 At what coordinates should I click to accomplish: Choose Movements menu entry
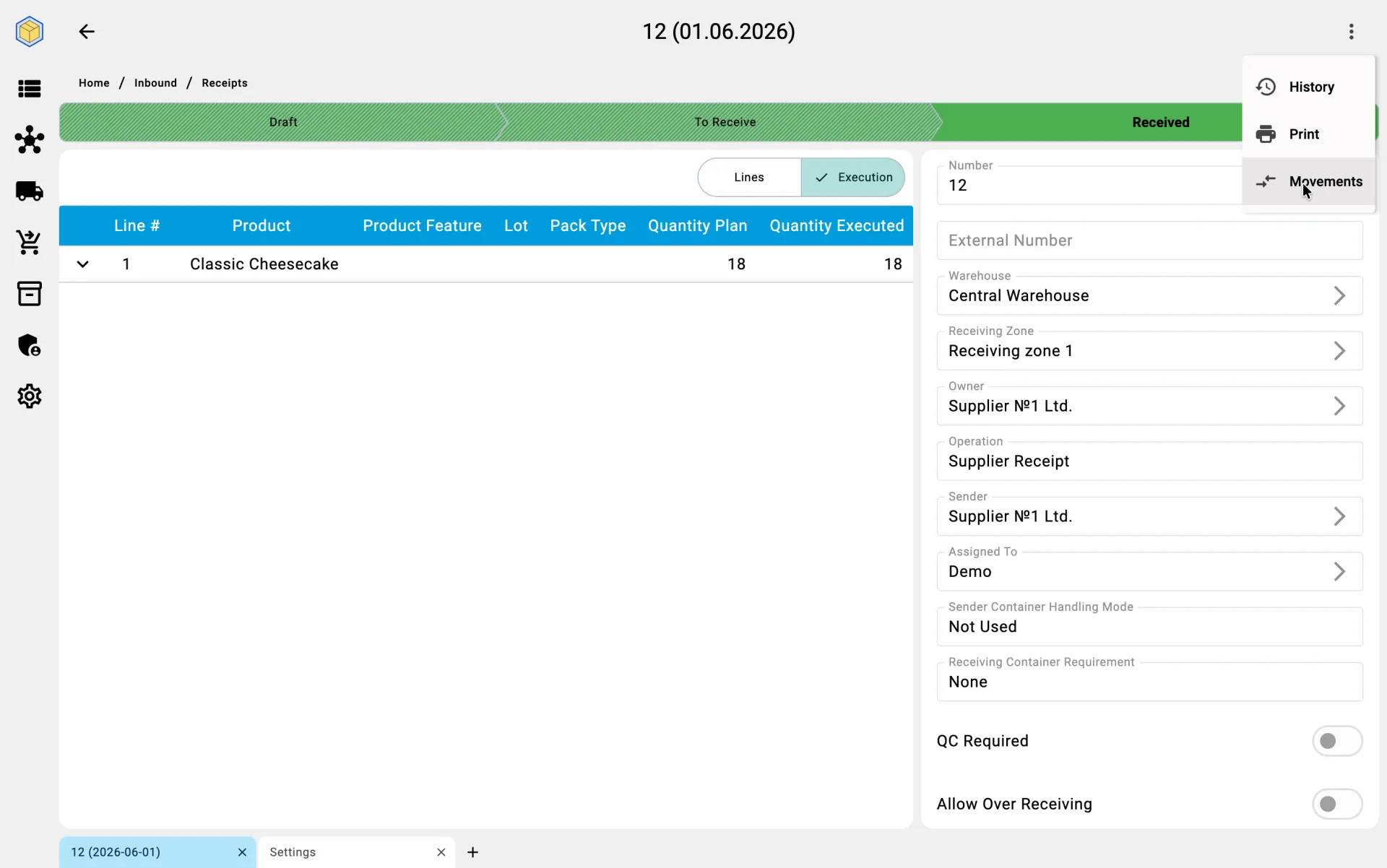point(1308,182)
